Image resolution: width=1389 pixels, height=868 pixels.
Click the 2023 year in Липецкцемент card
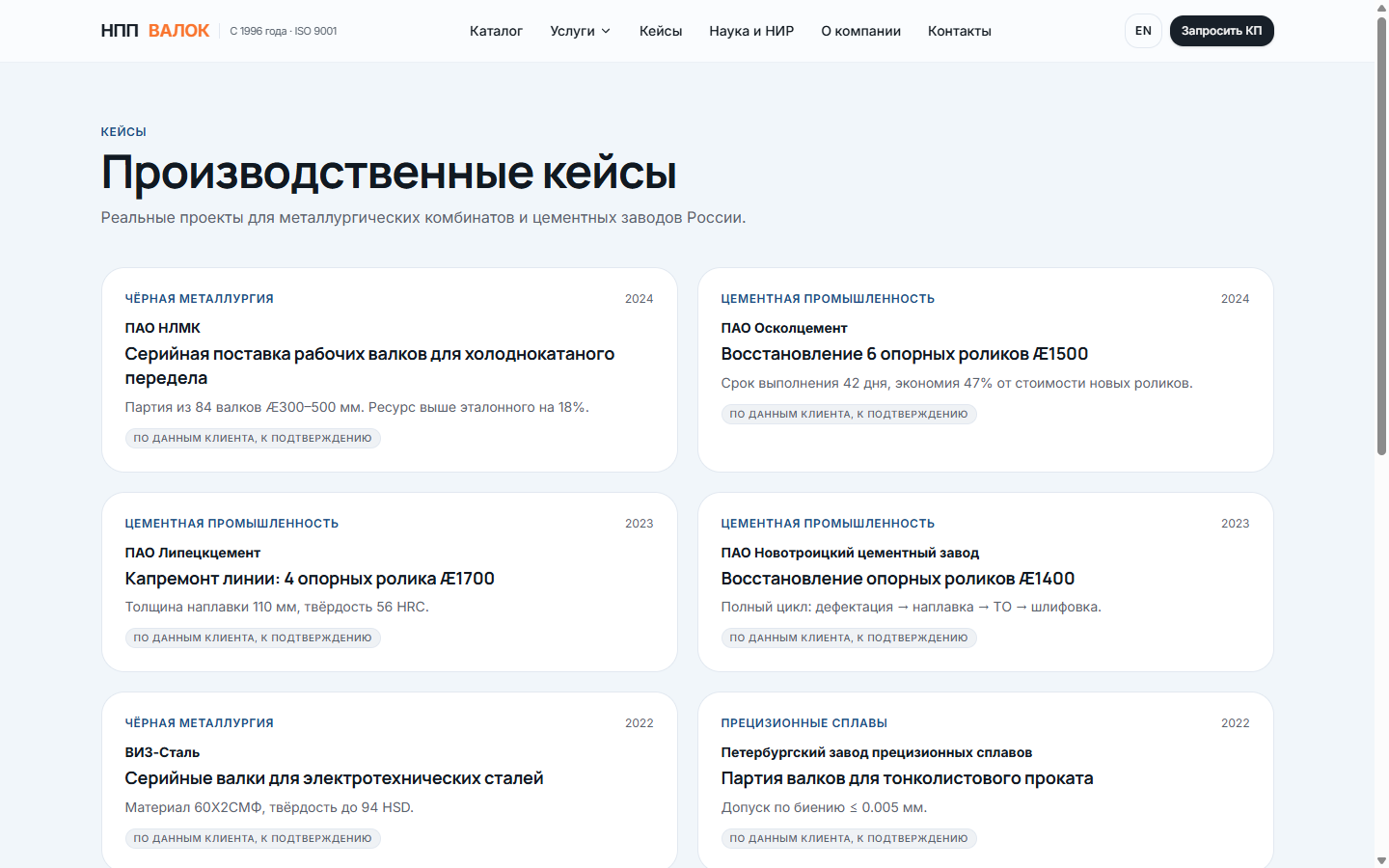[x=640, y=524]
